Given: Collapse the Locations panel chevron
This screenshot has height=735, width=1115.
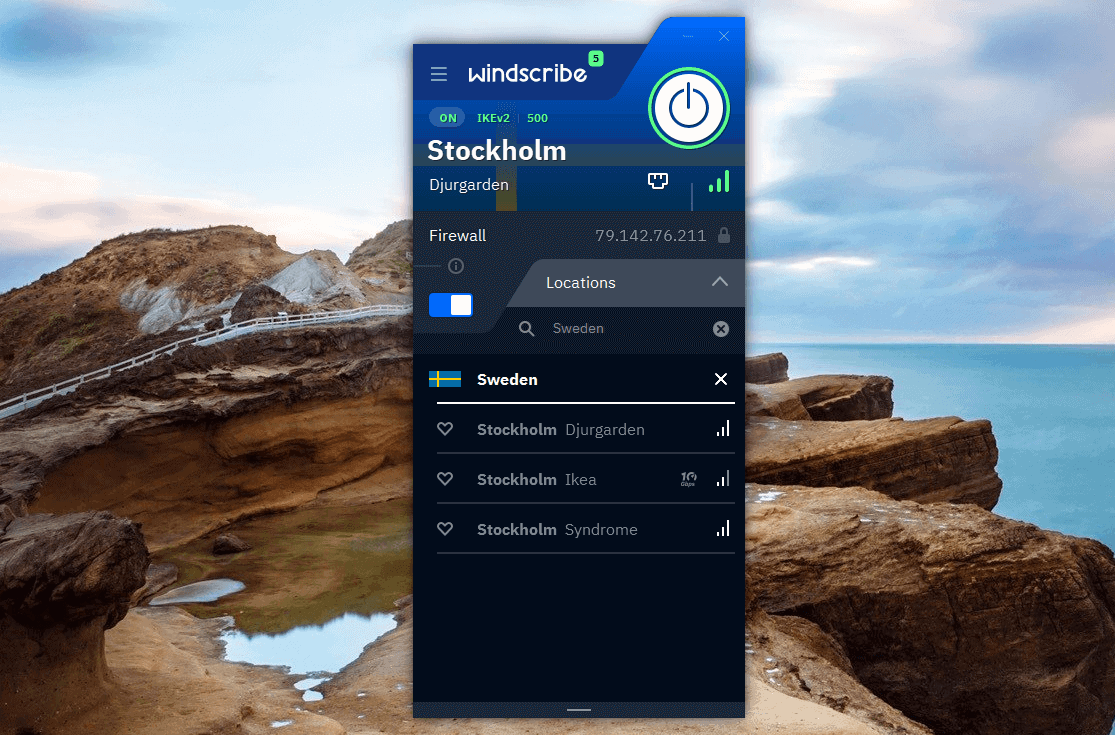Looking at the screenshot, I should 720,281.
